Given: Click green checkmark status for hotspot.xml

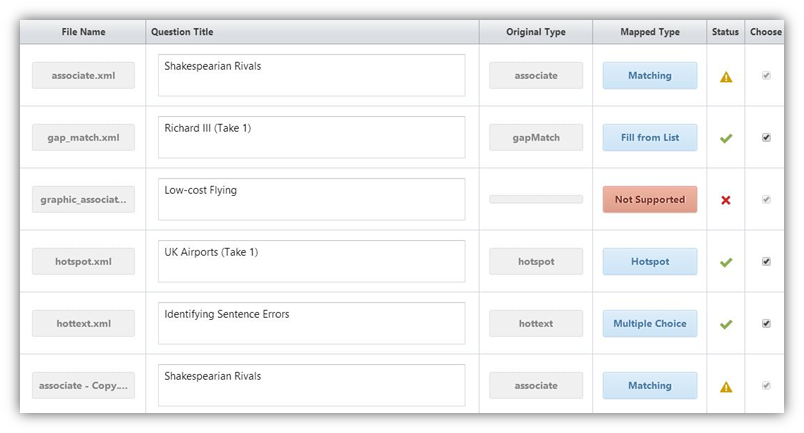Looking at the screenshot, I should [726, 263].
